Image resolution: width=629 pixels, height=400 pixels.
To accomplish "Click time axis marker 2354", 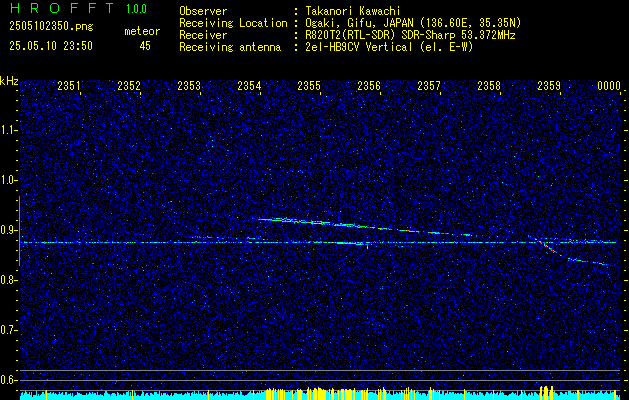I will 249,85.
